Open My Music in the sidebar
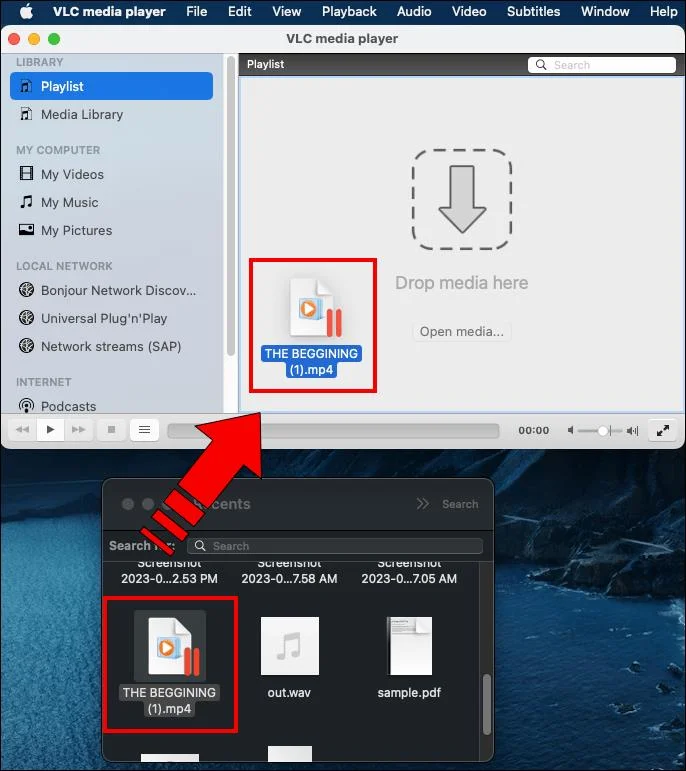This screenshot has height=771, width=686. [x=112, y=202]
